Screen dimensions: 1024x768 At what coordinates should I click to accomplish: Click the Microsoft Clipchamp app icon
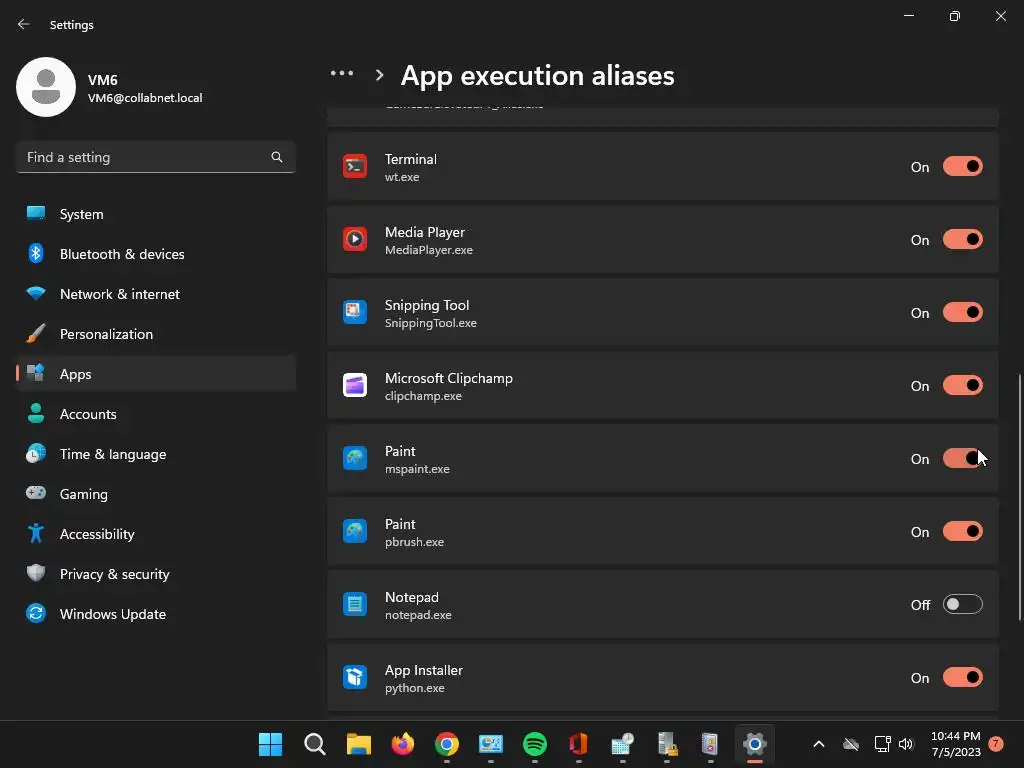pyautogui.click(x=354, y=386)
